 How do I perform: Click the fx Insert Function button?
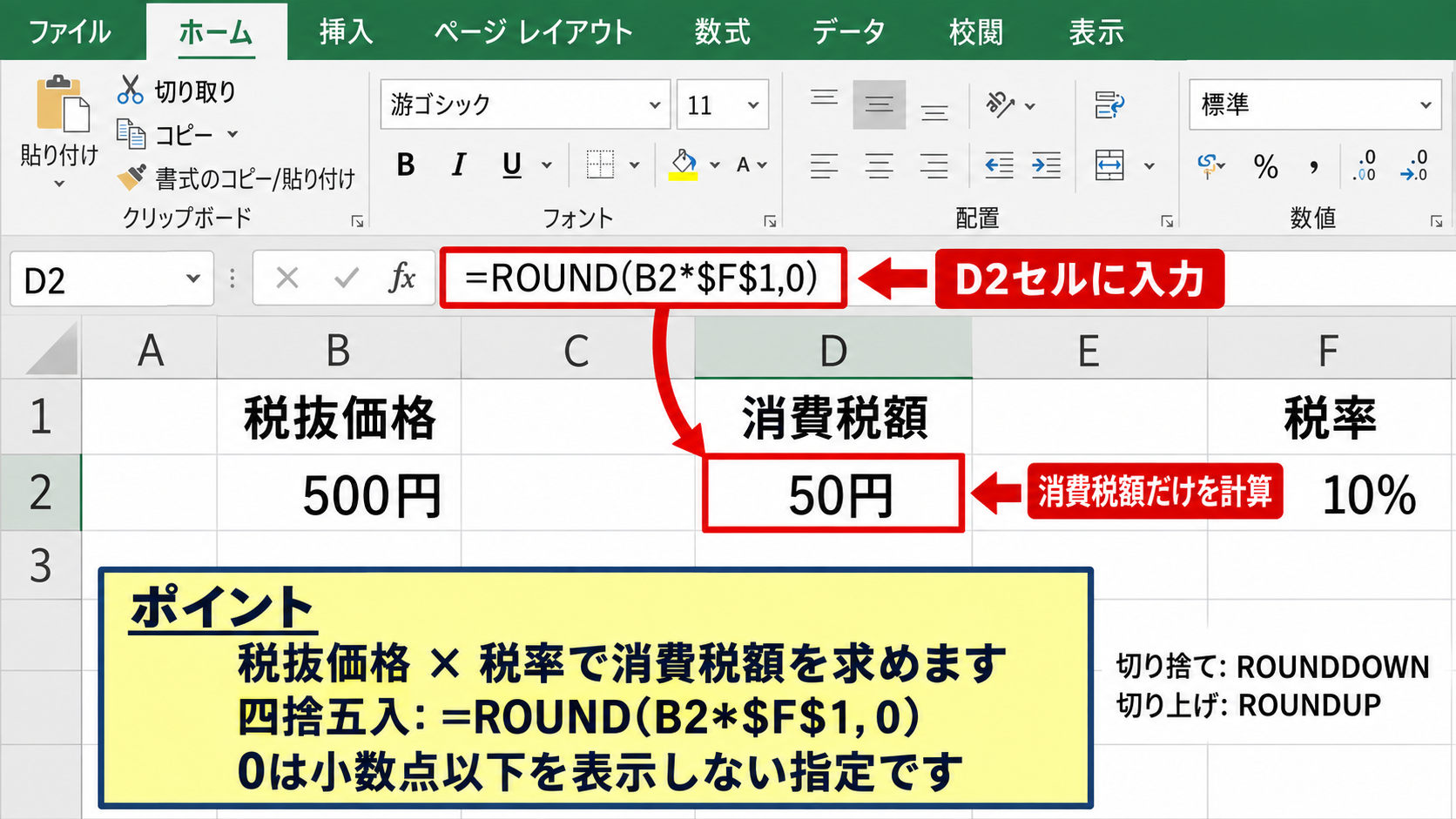401,279
